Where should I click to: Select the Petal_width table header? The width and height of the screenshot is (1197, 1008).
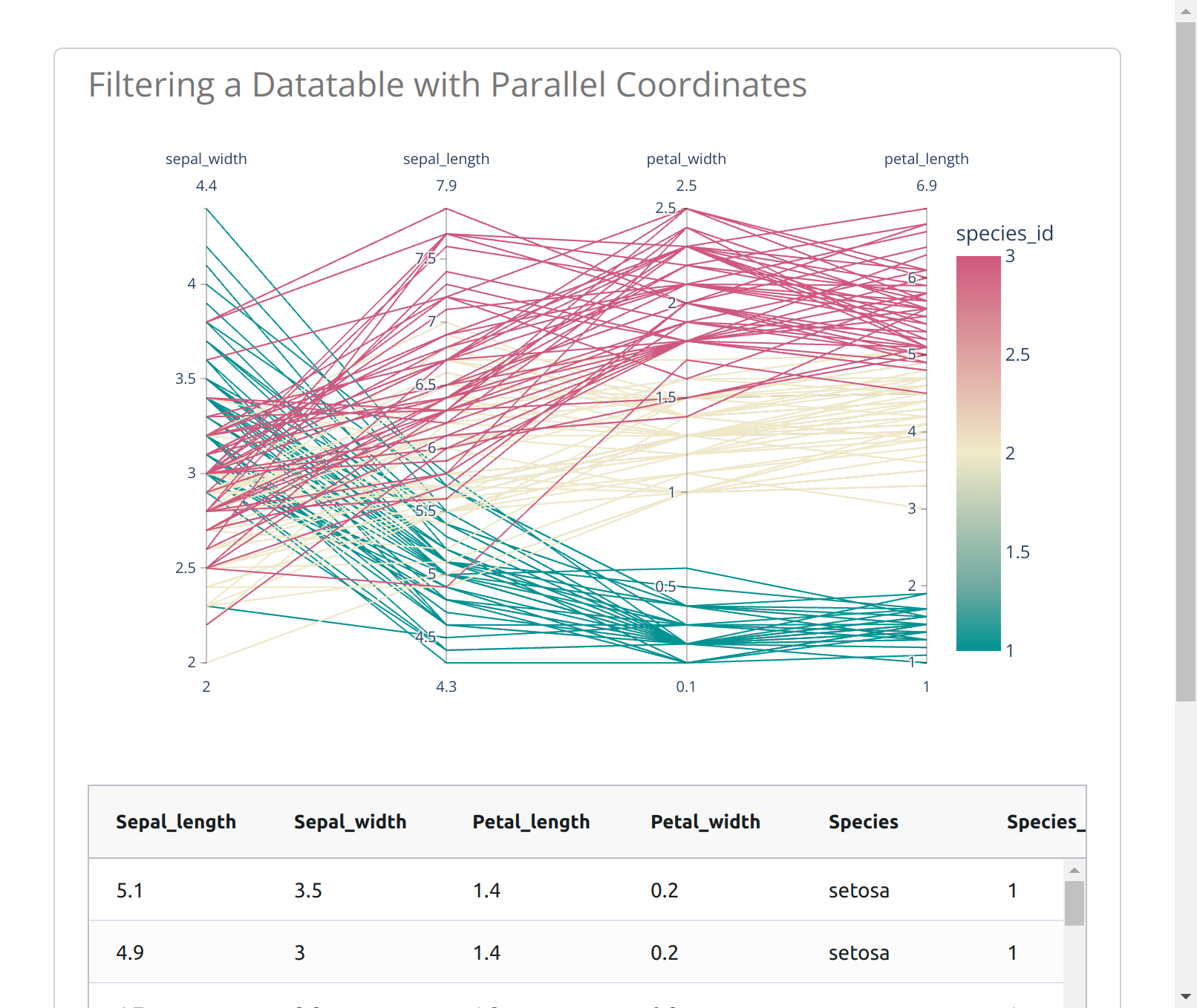pos(705,822)
